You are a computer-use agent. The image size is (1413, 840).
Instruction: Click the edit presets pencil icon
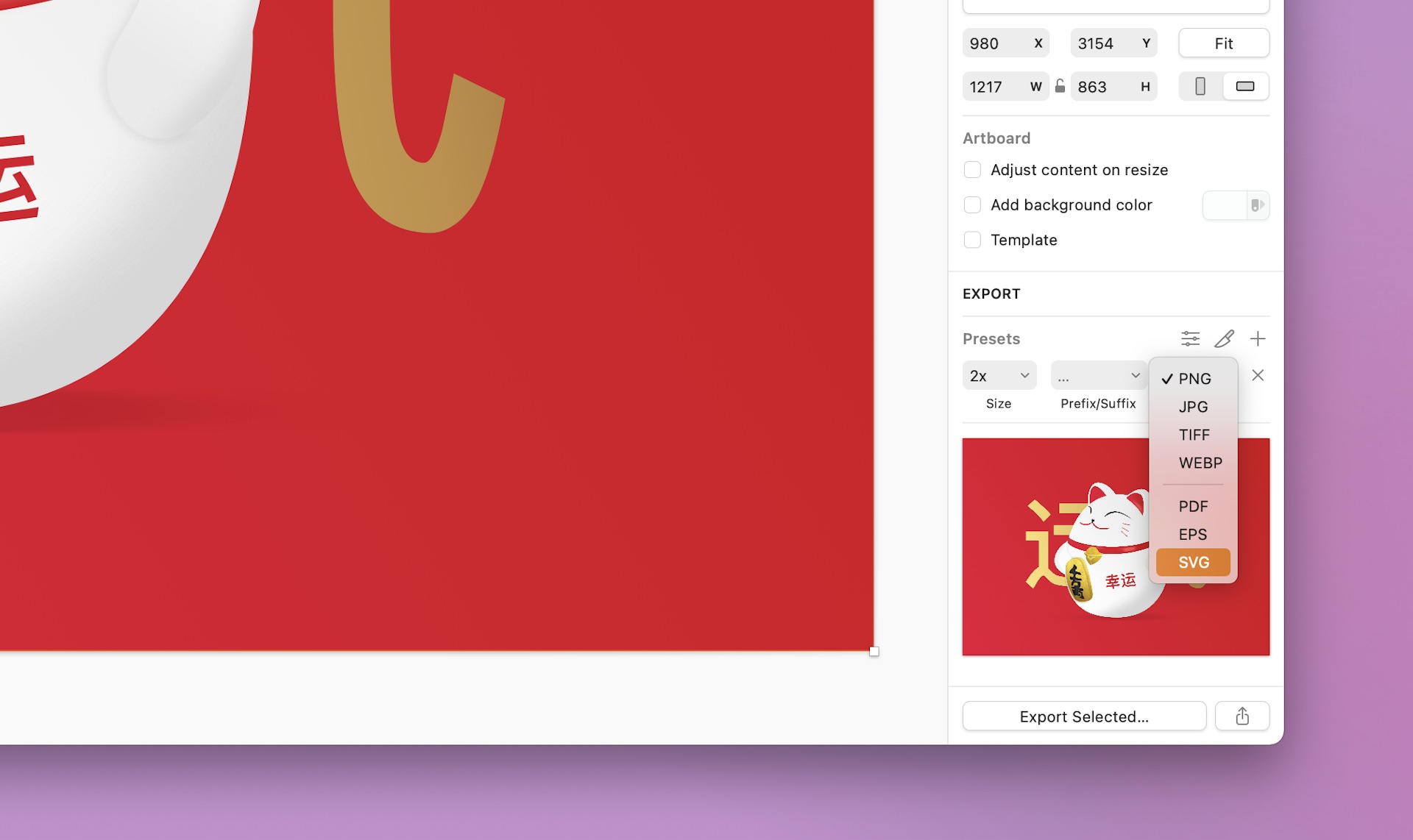(1224, 338)
